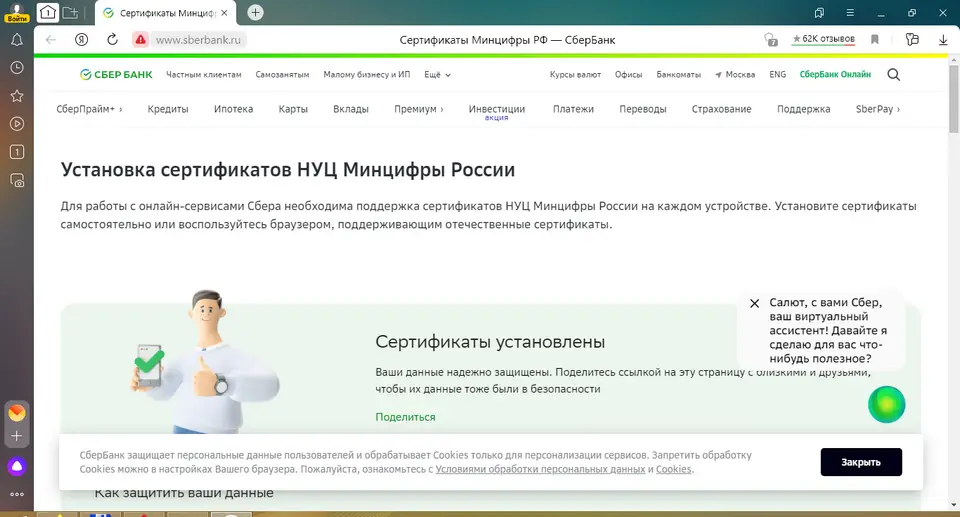Add an app to sidebar
The image size is (960, 517).
pyautogui.click(x=17, y=436)
